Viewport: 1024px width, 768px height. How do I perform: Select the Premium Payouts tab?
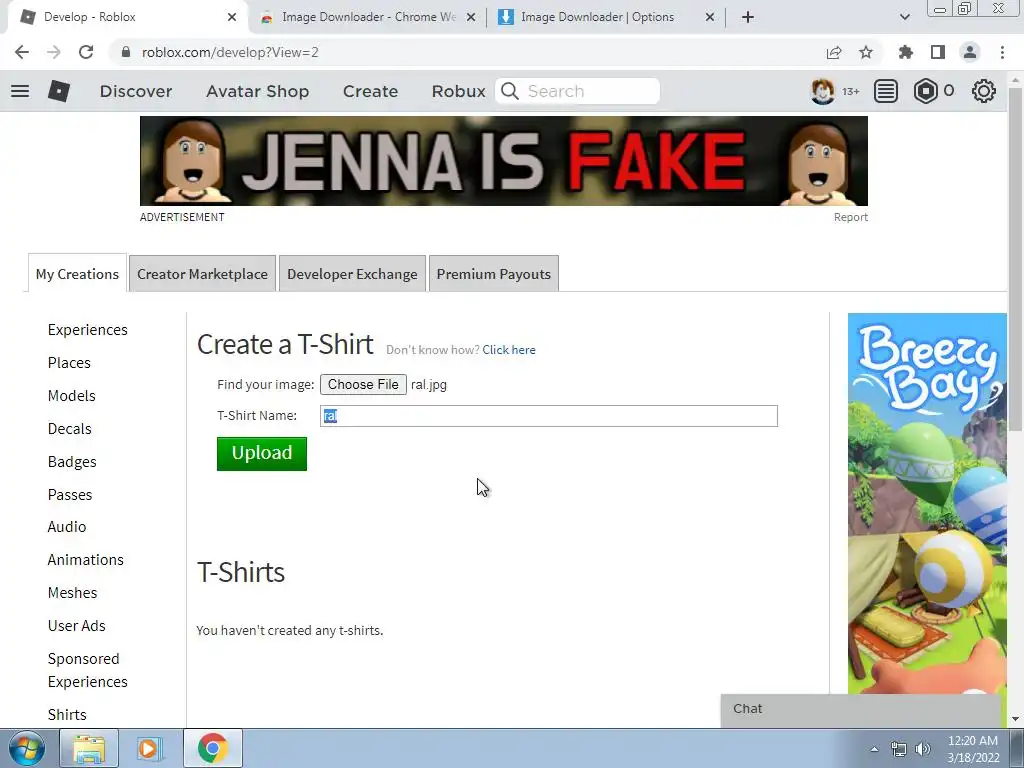click(494, 274)
